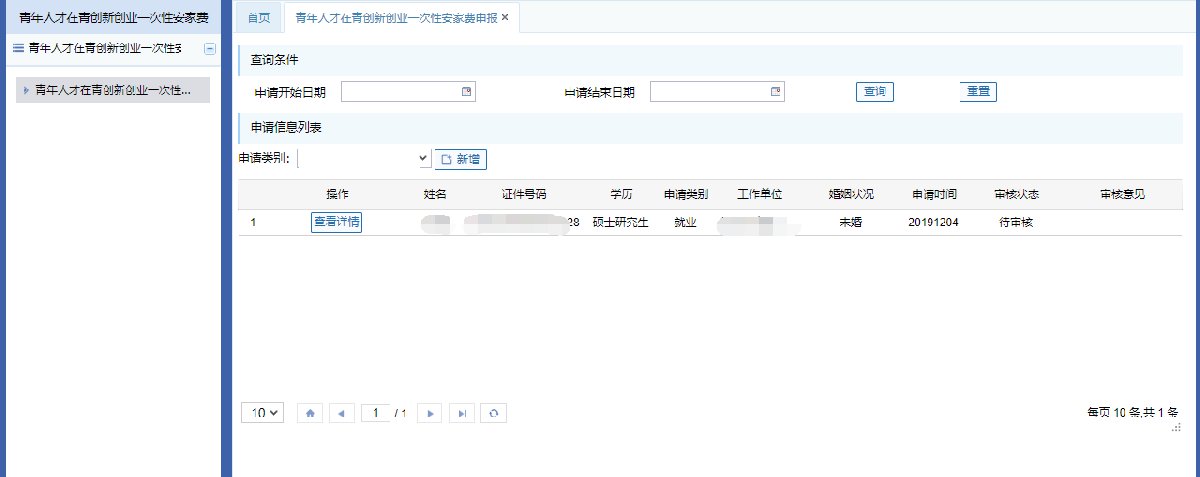Click the 20191204 date cell
Image resolution: width=1200 pixels, height=477 pixels.
[934, 223]
